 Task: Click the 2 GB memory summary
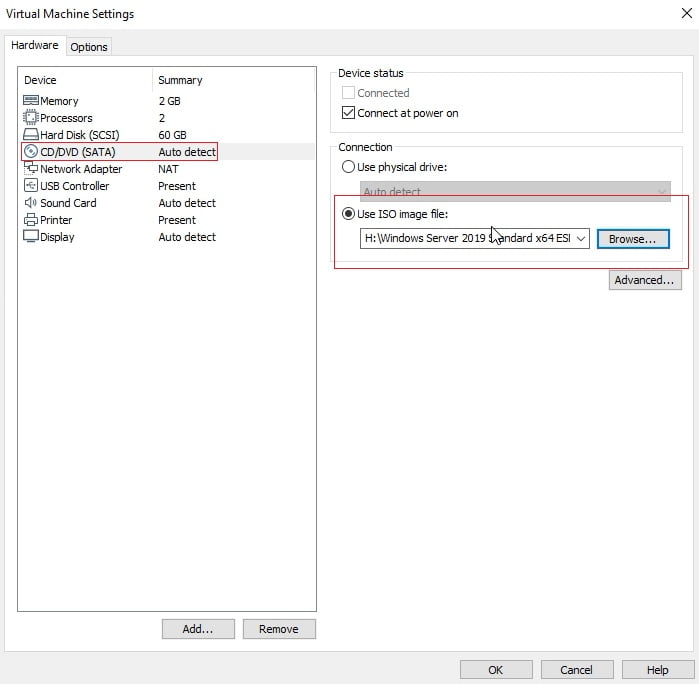click(x=169, y=101)
